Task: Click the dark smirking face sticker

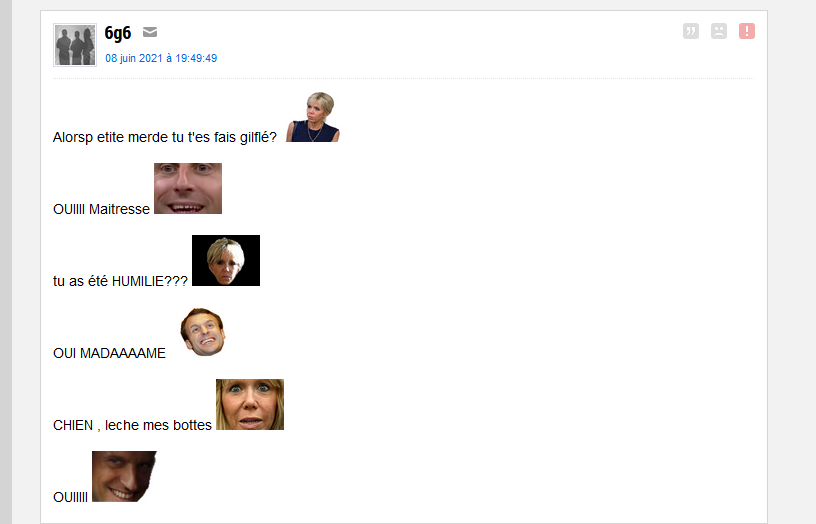Action: pos(124,476)
